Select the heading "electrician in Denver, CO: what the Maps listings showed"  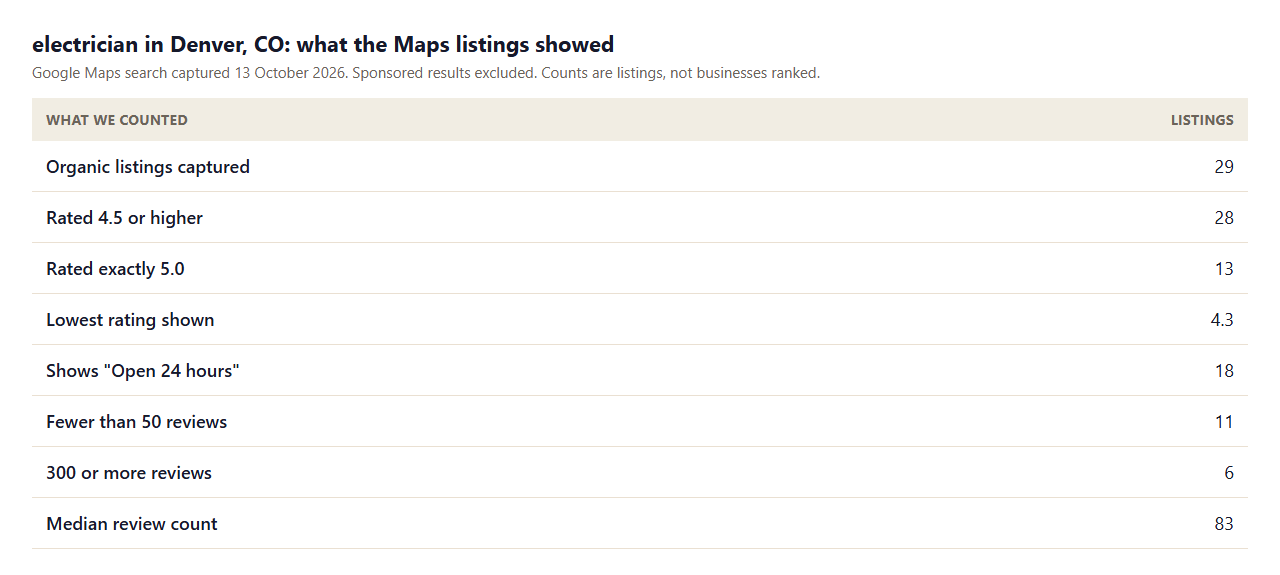coord(323,44)
